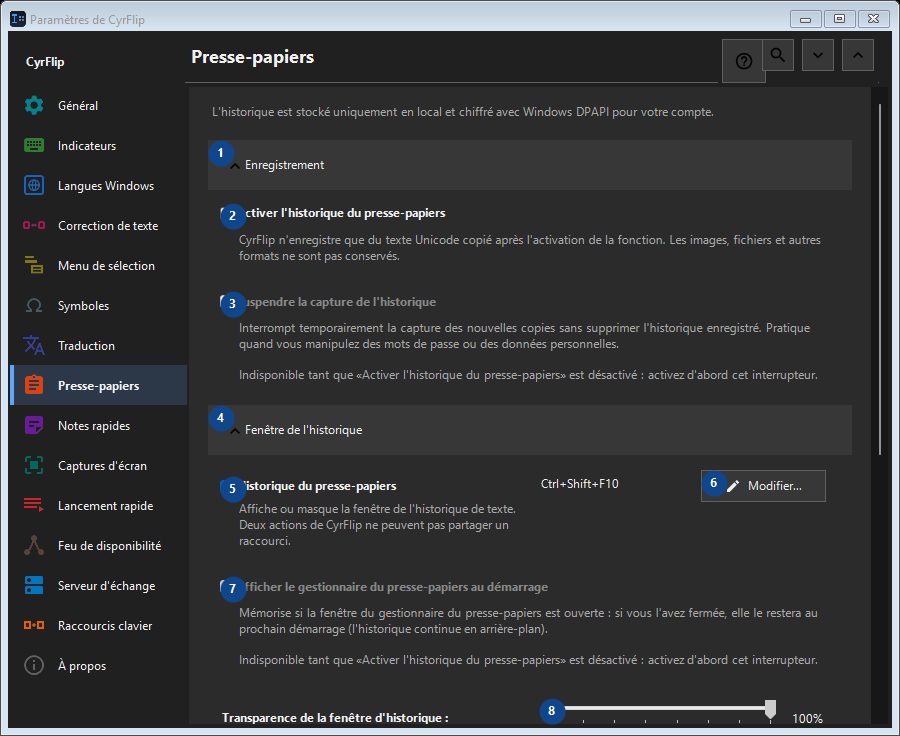900x736 pixels.
Task: Open Général via its gear icon
Action: click(34, 106)
